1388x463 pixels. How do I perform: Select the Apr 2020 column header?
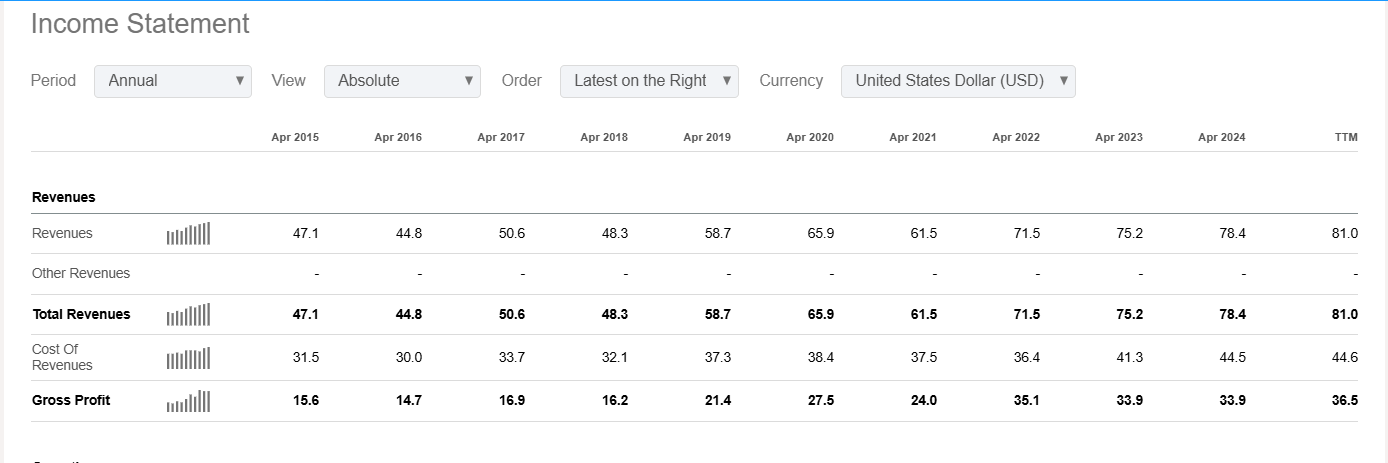pyautogui.click(x=810, y=137)
